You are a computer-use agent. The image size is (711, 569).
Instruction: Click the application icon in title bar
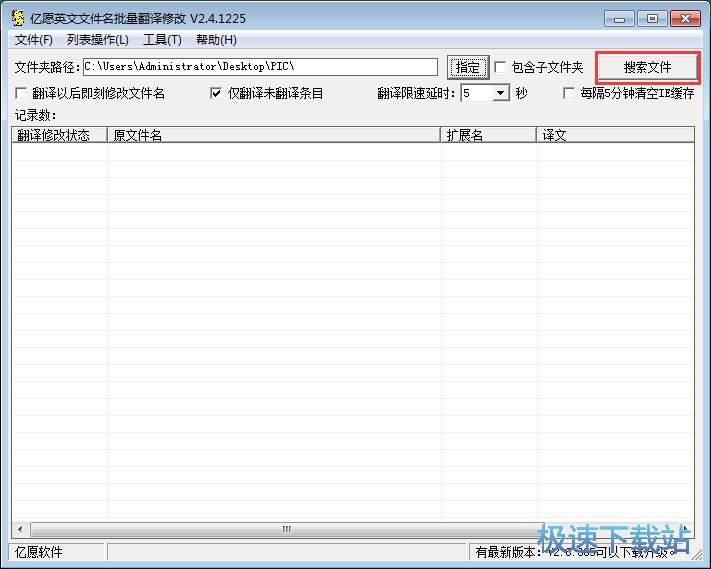[18, 18]
